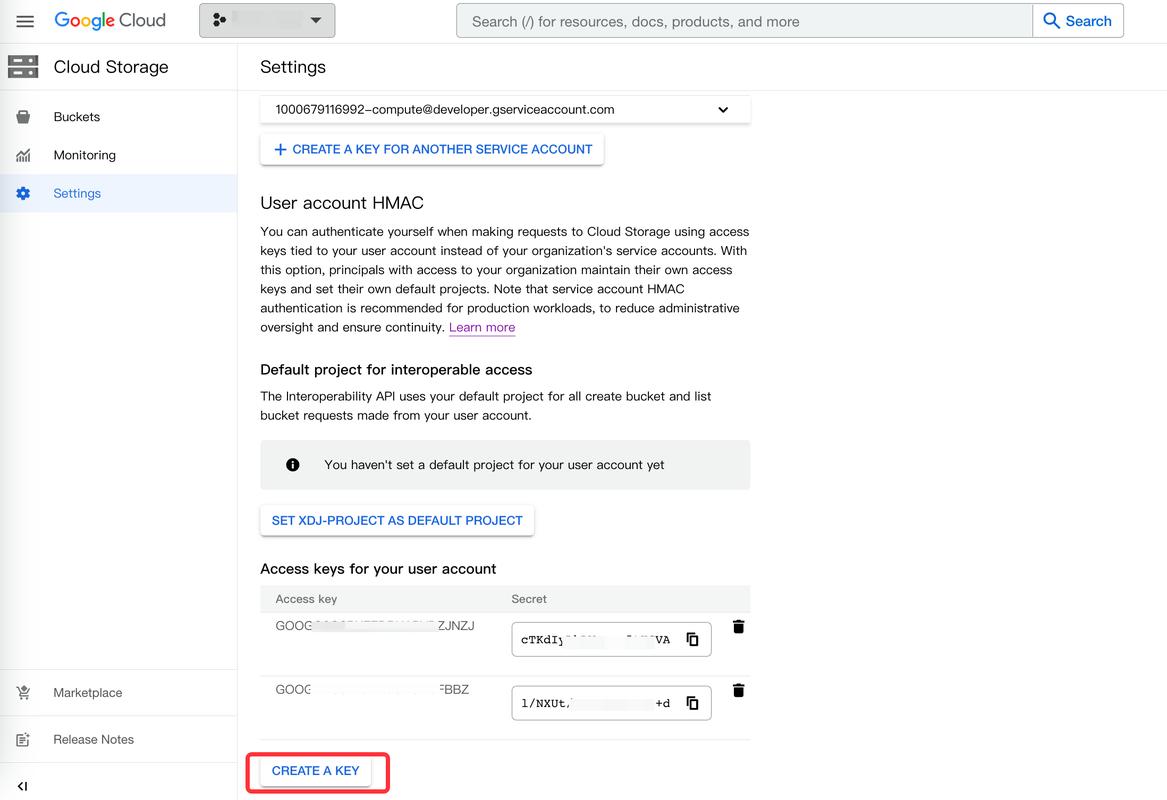The image size is (1167, 800).
Task: Delete the second access key via trash icon
Action: [x=738, y=689]
